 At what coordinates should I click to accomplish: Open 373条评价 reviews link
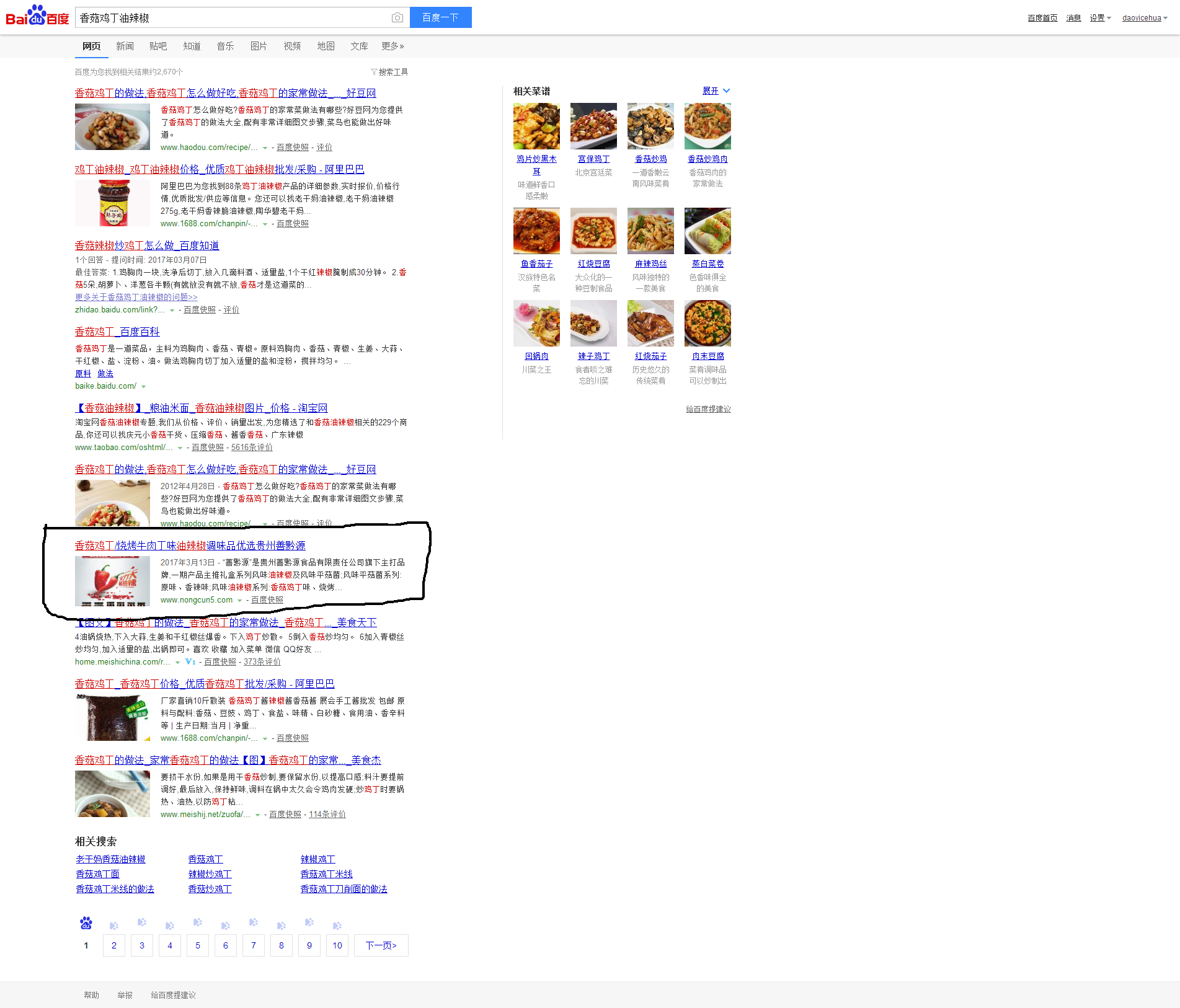click(262, 661)
